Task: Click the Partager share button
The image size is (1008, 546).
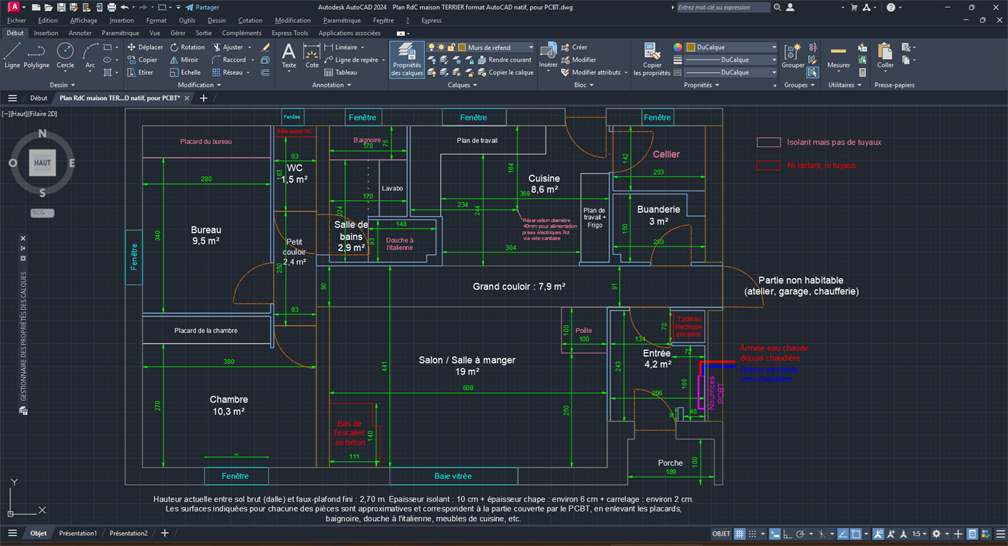Action: (202, 7)
